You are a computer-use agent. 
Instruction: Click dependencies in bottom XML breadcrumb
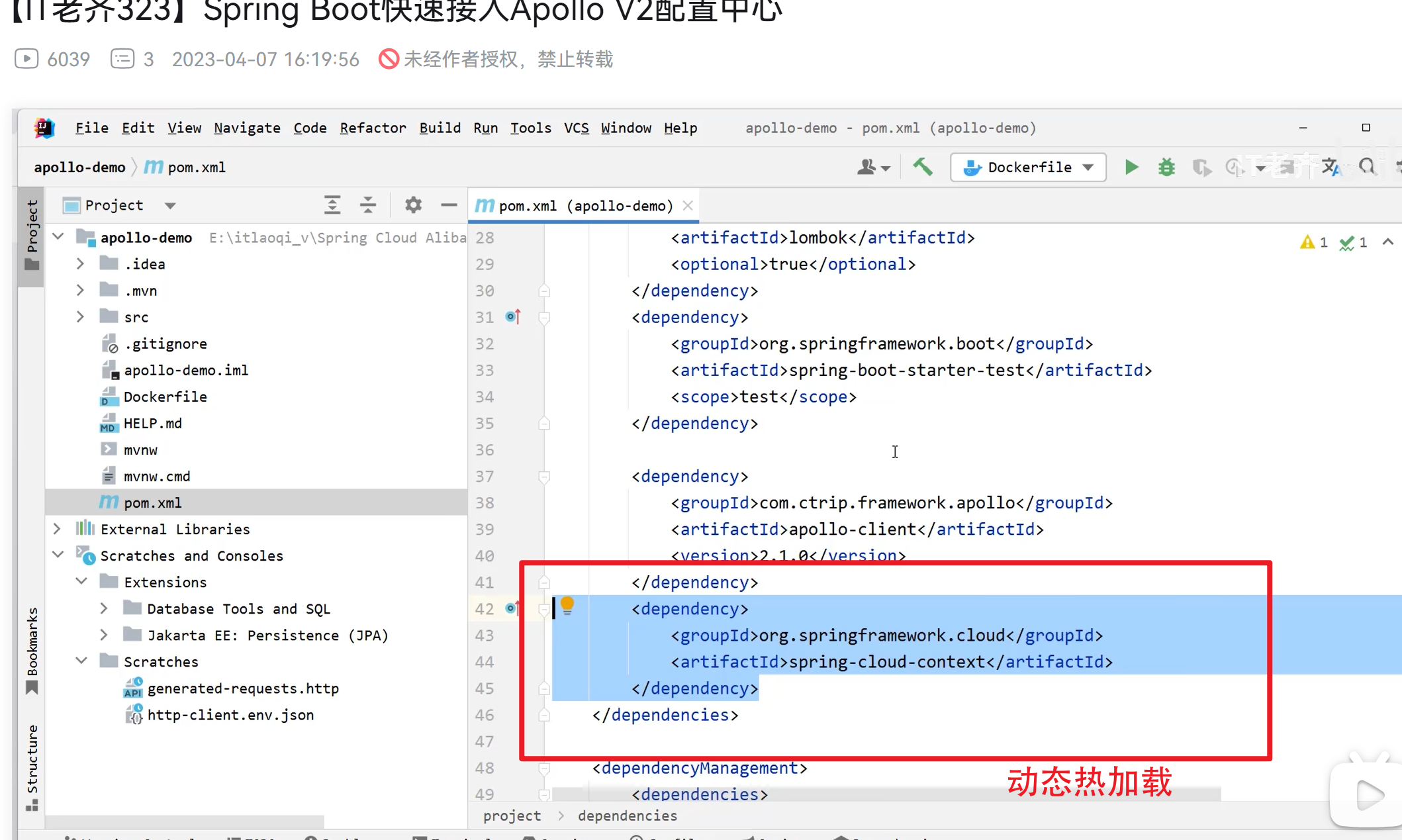tap(628, 816)
